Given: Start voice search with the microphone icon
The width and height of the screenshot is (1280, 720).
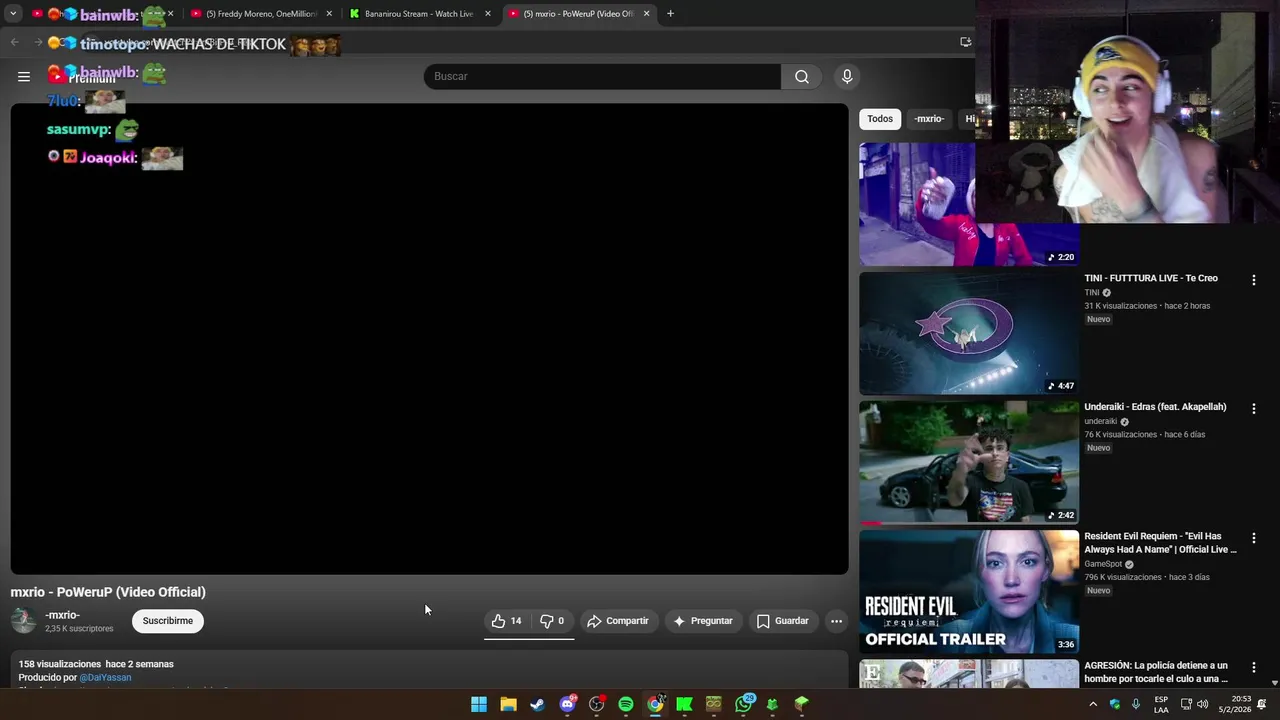Looking at the screenshot, I should pyautogui.click(x=847, y=77).
